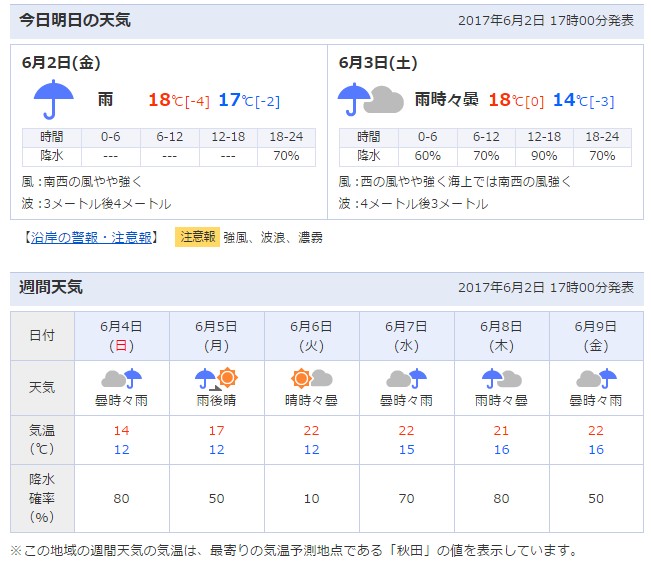Click the umbrella and cloud icon for June 8

pyautogui.click(x=502, y=378)
